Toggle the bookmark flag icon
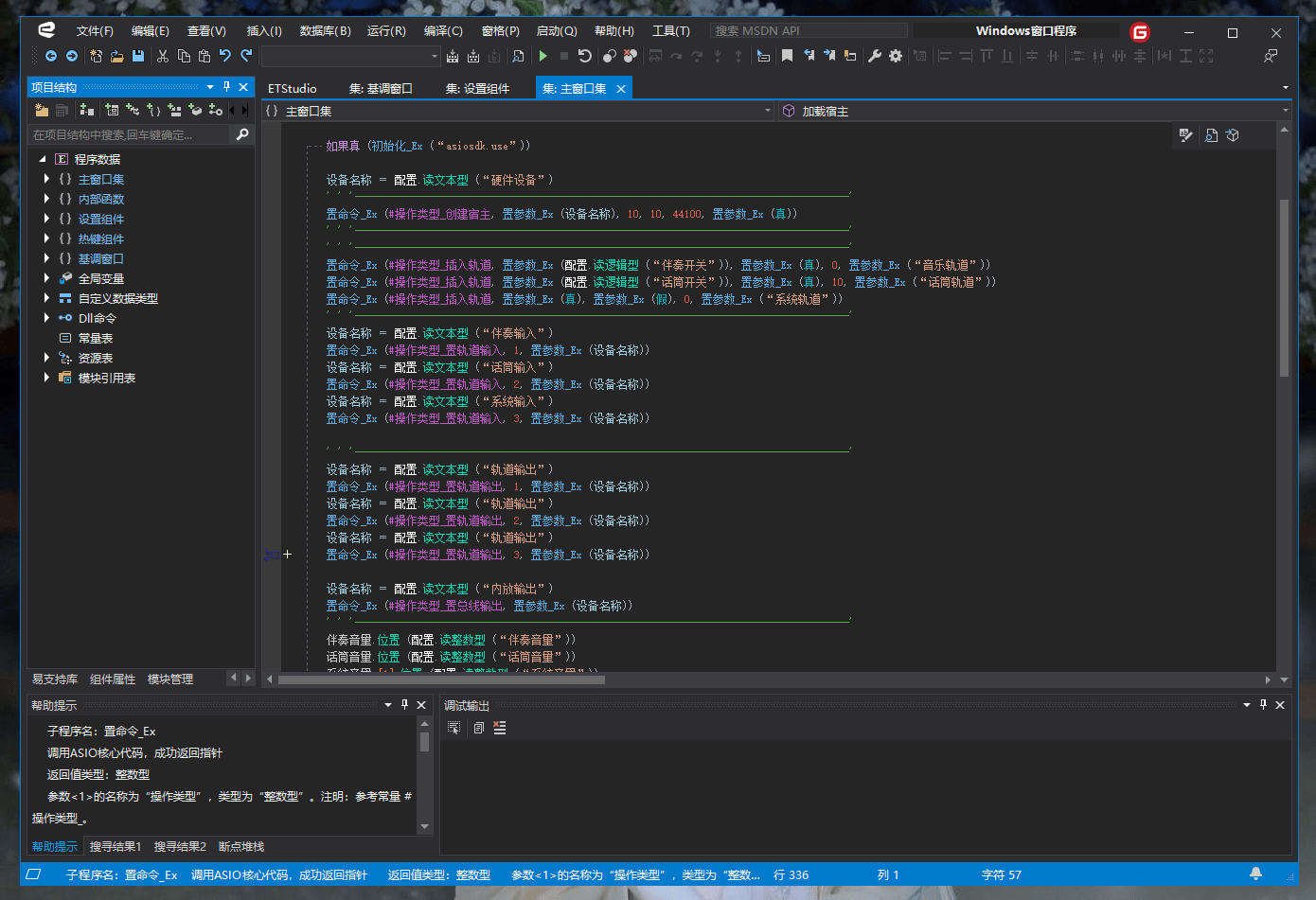The width and height of the screenshot is (1316, 900). point(787,57)
